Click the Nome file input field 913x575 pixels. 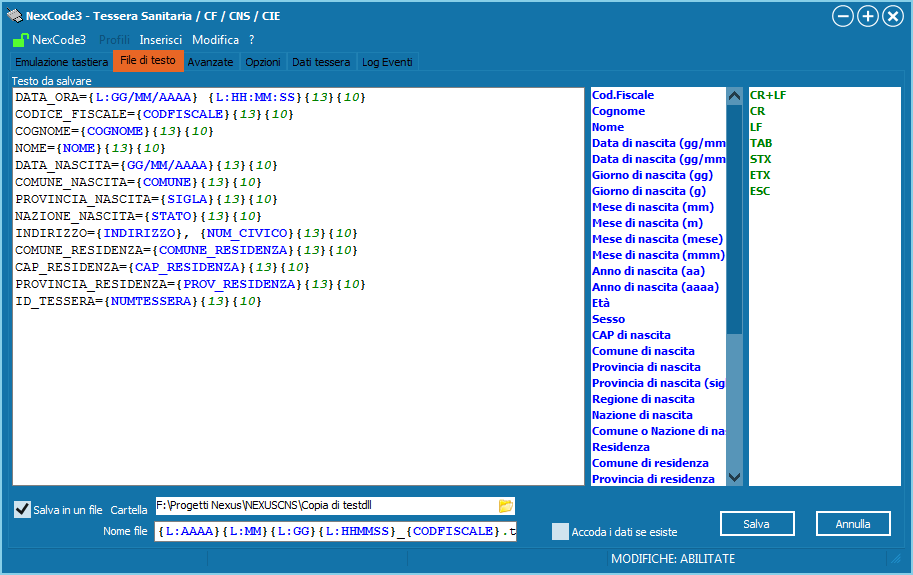click(x=335, y=531)
